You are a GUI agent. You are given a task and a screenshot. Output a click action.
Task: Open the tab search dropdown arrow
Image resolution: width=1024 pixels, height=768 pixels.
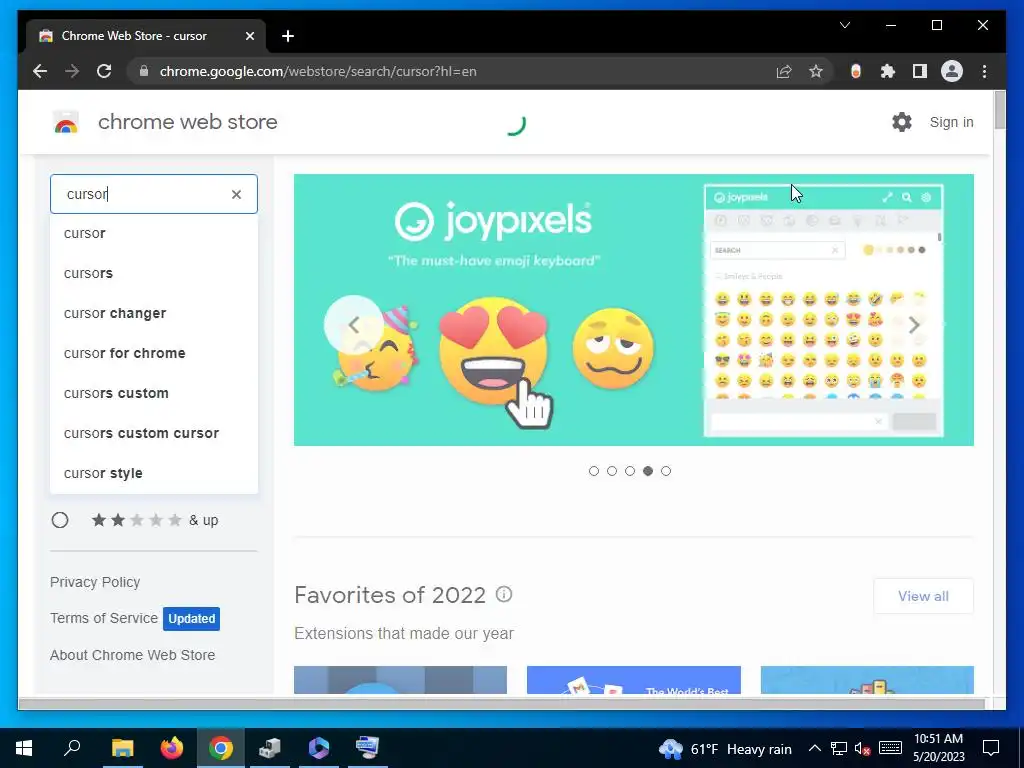[x=844, y=25]
